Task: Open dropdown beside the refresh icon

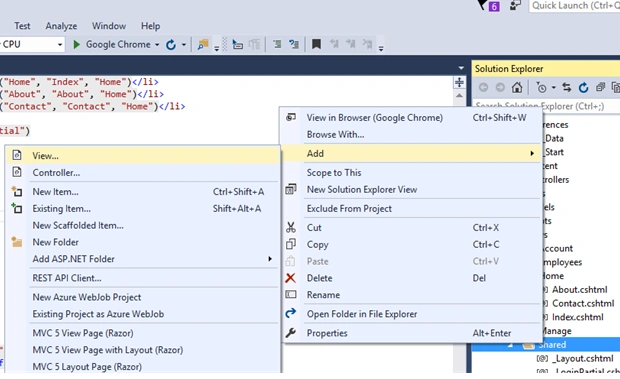Action: point(184,45)
